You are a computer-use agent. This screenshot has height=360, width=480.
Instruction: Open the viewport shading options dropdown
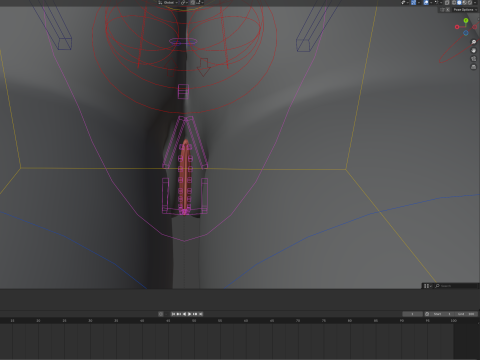[475, 2]
